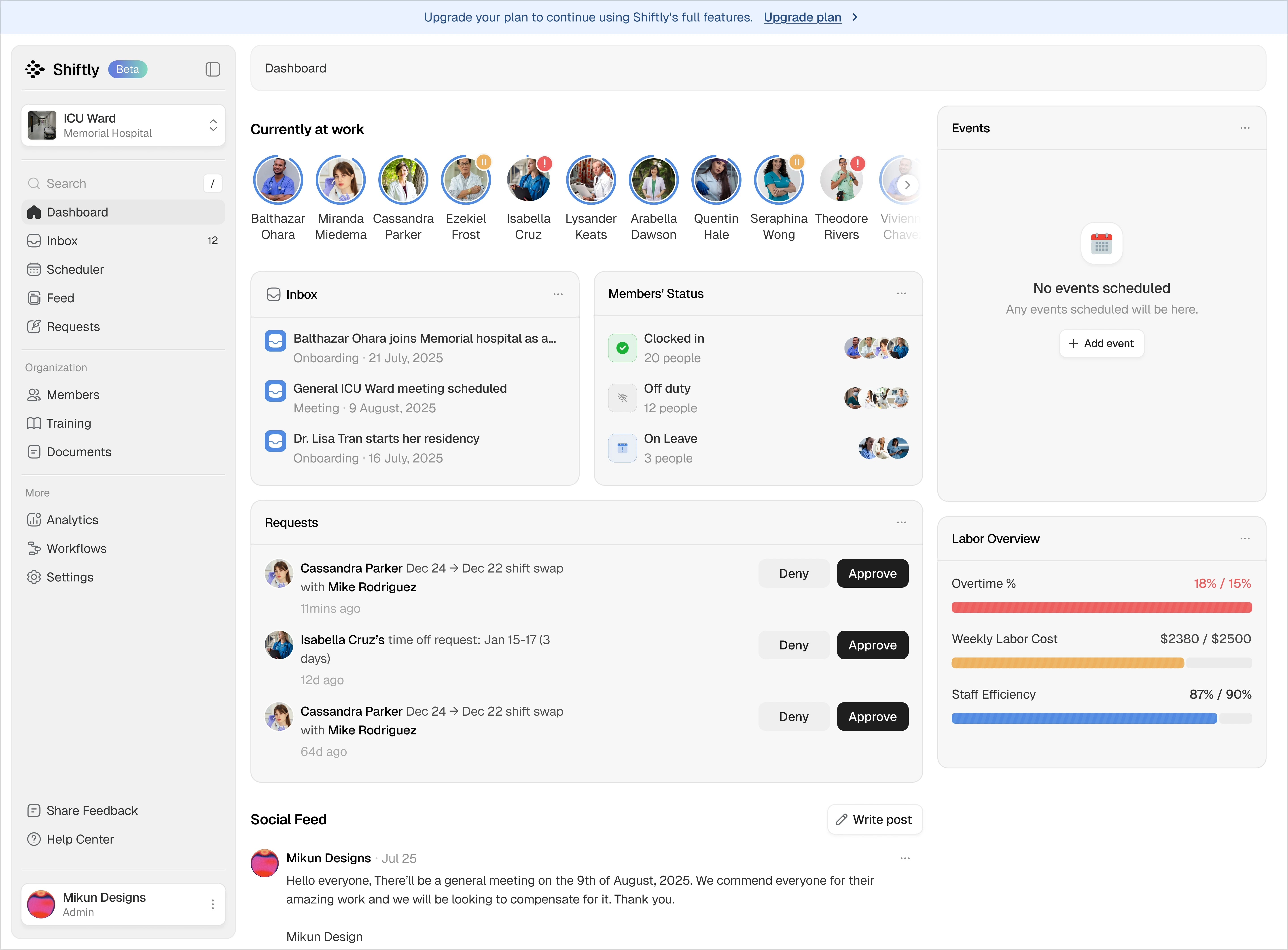Open the Labor Overview options menu
Screen dimensions: 1288x950
[x=1244, y=538]
